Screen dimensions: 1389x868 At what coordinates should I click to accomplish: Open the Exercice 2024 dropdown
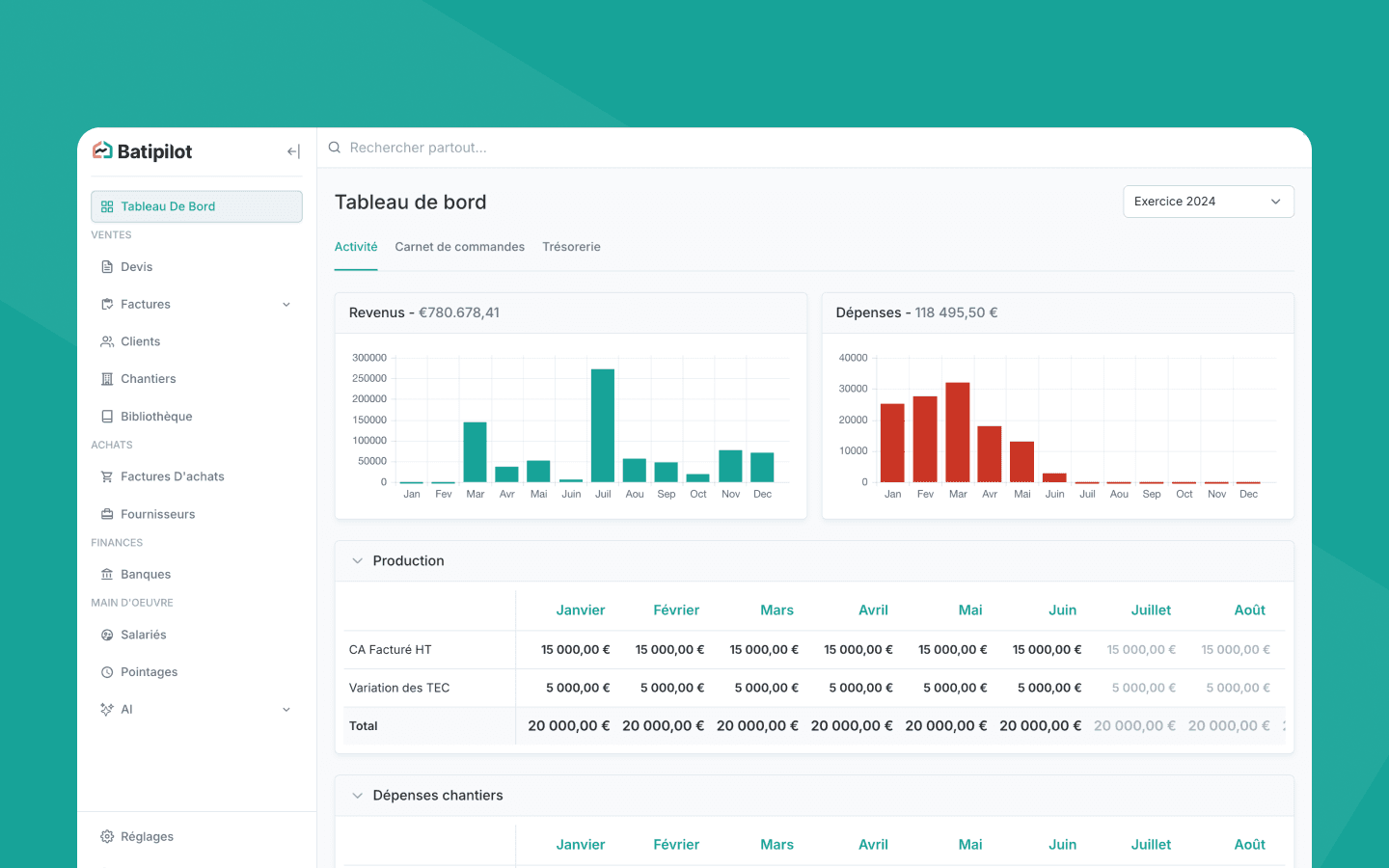click(x=1209, y=202)
